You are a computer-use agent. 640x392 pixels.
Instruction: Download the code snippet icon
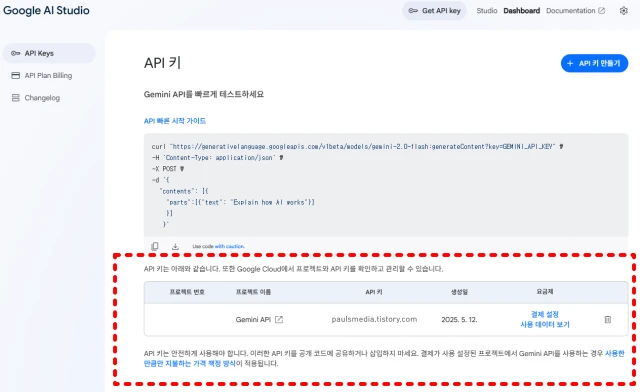175,246
